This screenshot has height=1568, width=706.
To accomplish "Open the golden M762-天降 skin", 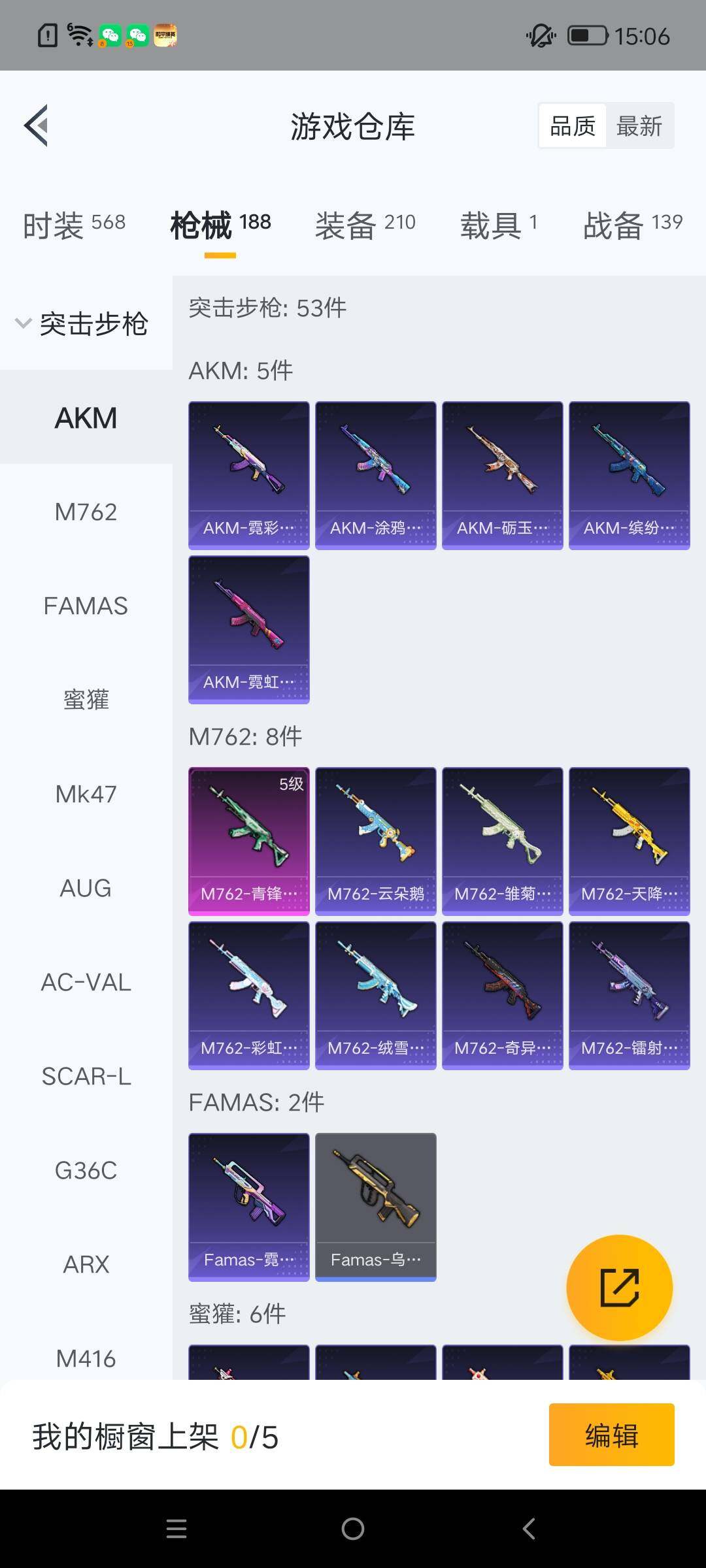I will pos(630,841).
